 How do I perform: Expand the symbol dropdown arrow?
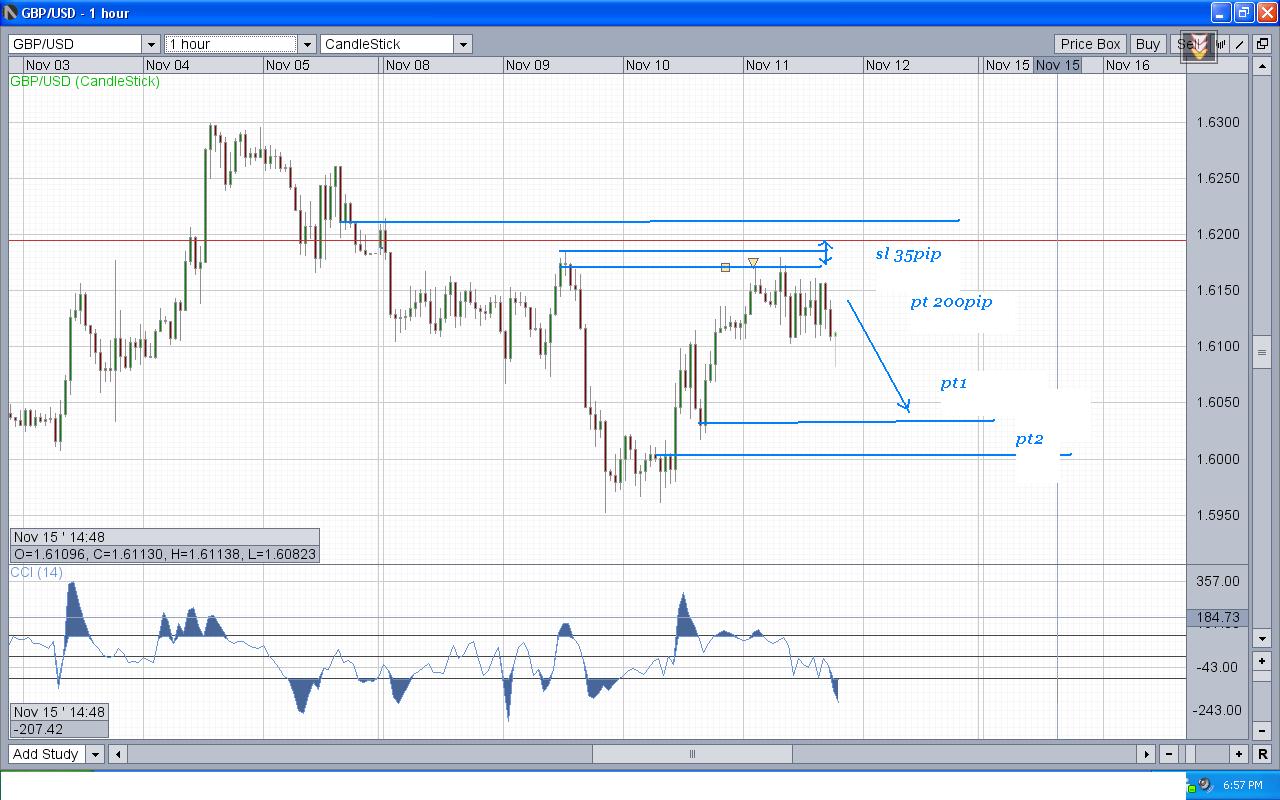(150, 44)
